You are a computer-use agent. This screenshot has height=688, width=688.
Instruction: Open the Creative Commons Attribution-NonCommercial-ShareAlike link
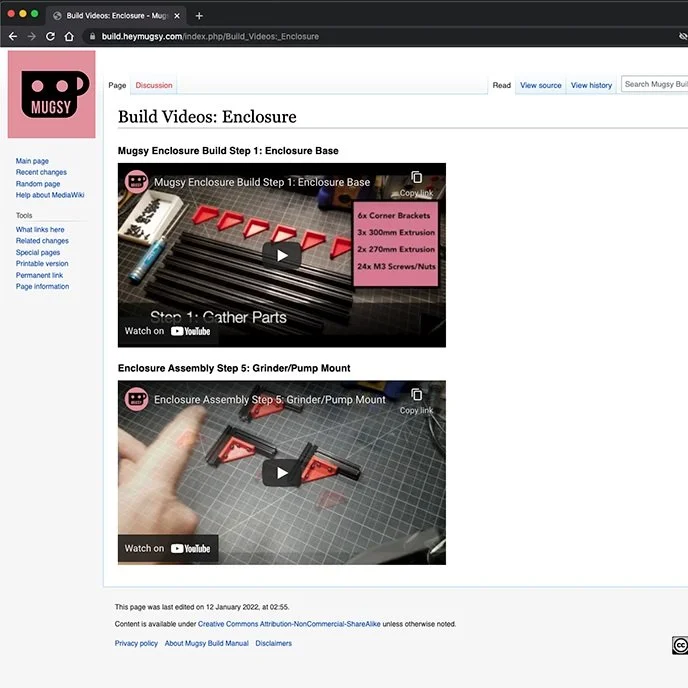pyautogui.click(x=289, y=624)
